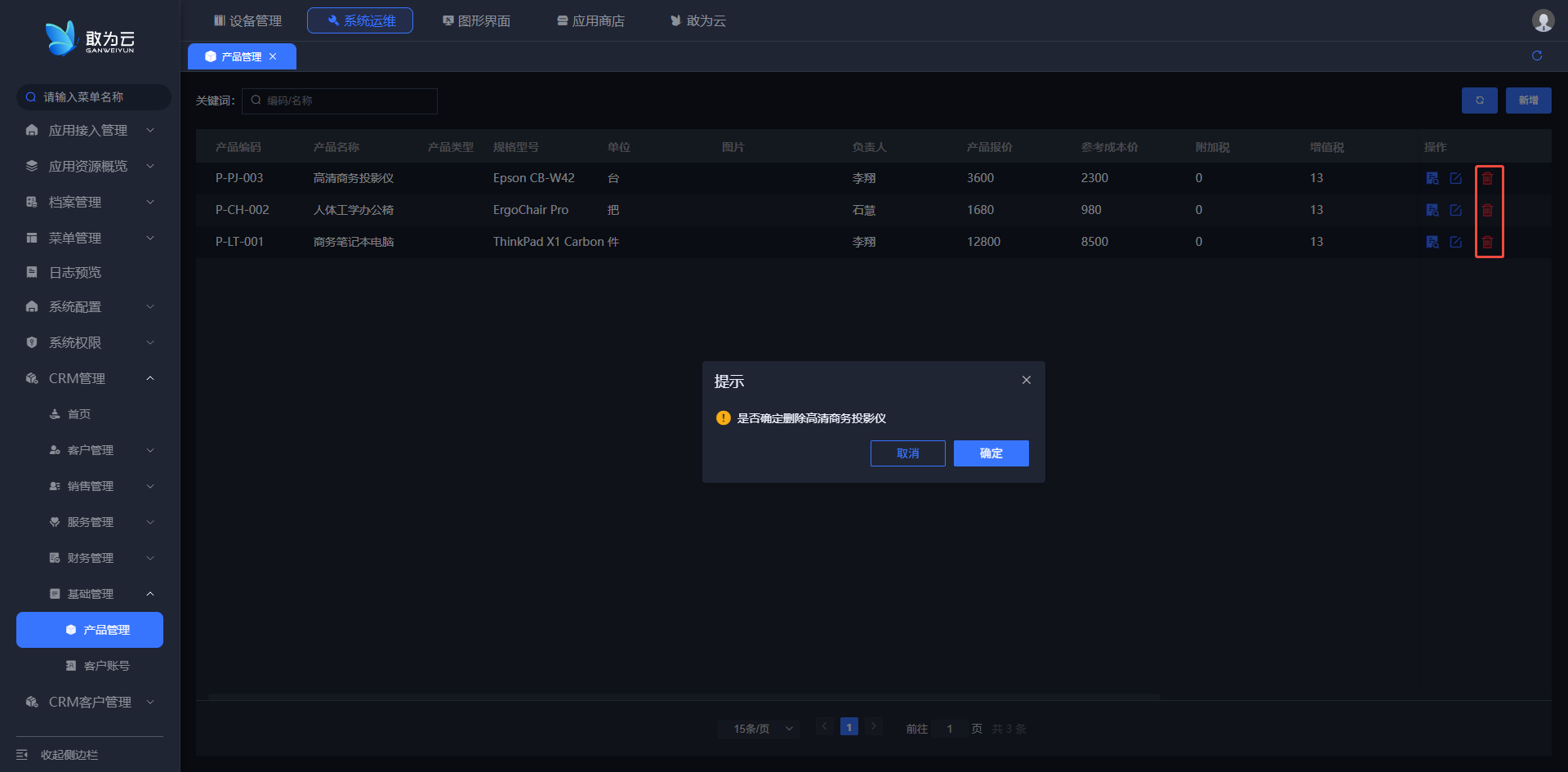Screen dimensions: 1568x772
Task: Click the trash icon for P-LT-001
Action: (x=1487, y=242)
